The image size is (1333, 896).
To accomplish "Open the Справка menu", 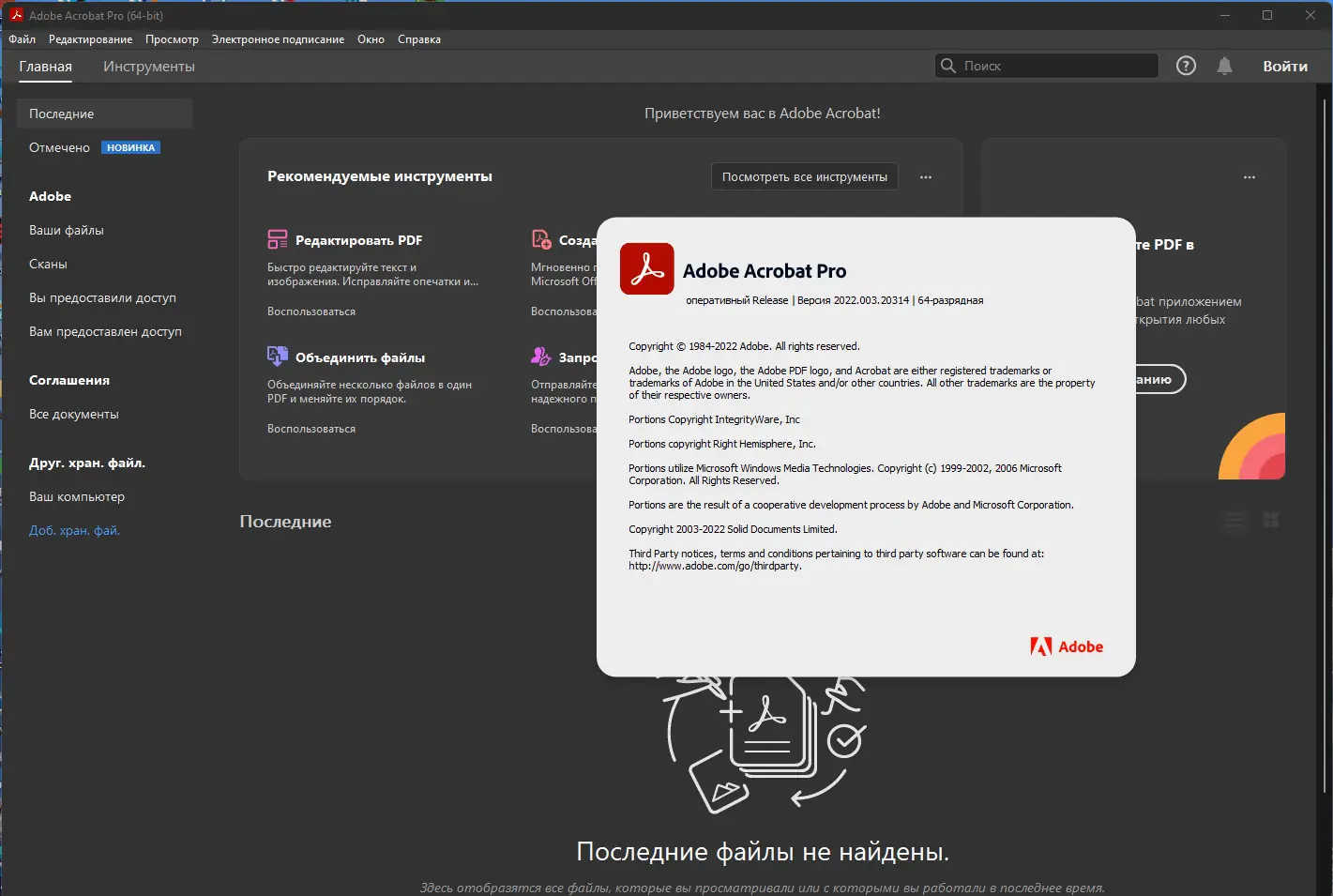I will click(x=419, y=39).
